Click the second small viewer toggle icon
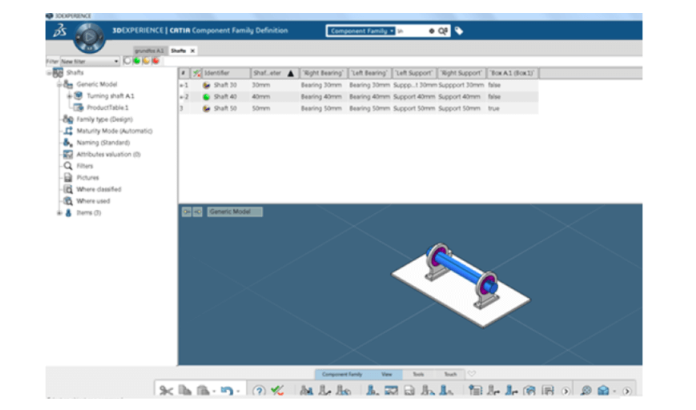The height and width of the screenshot is (410, 696). click(198, 212)
